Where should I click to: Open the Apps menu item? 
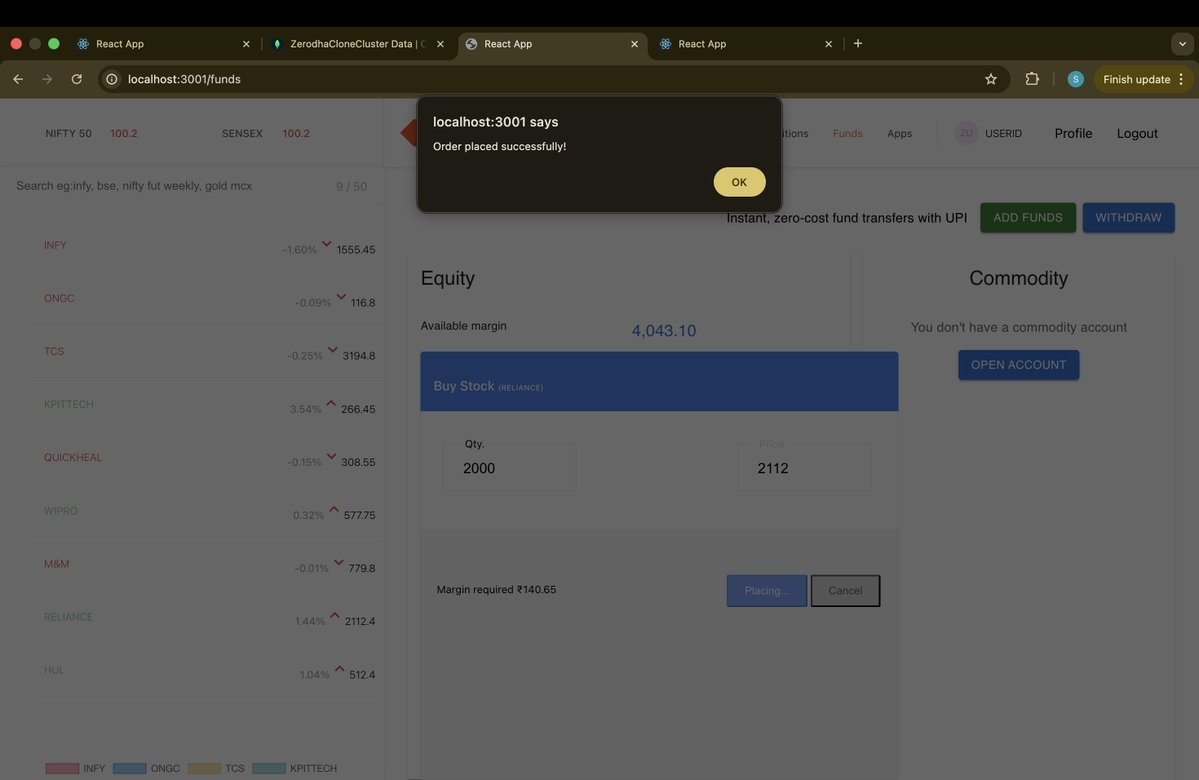pos(899,133)
